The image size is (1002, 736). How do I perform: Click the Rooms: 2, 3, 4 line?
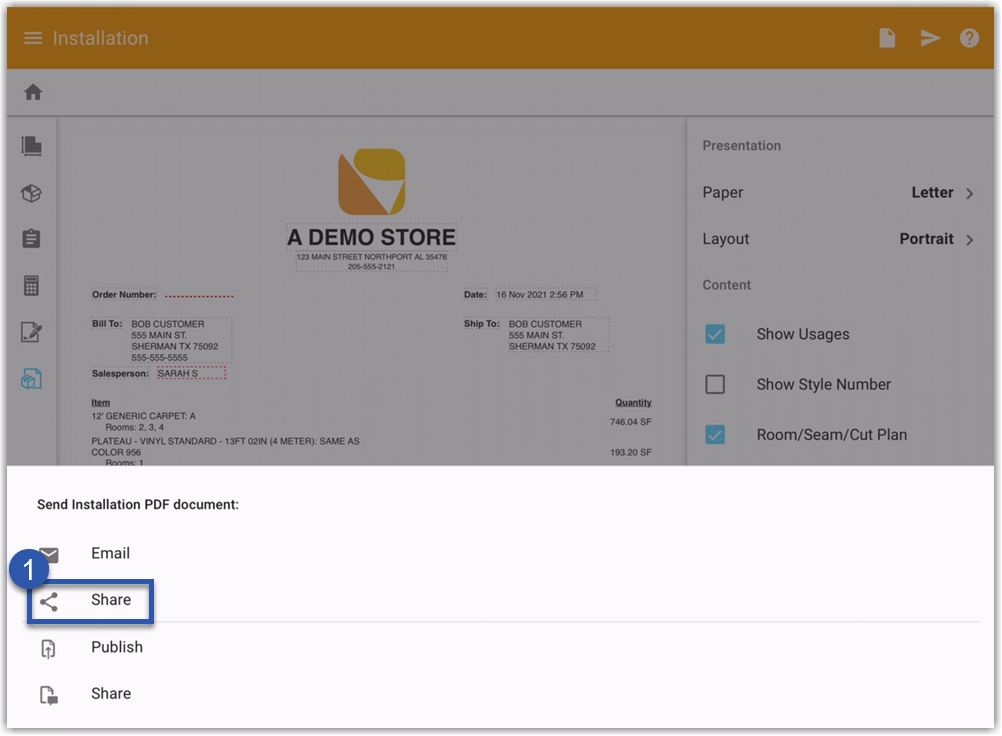[x=134, y=427]
